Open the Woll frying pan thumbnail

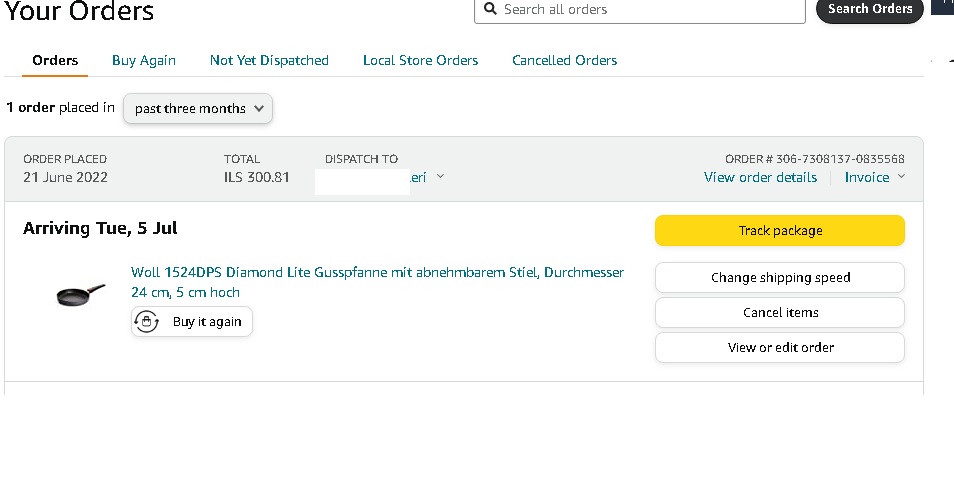[x=80, y=294]
